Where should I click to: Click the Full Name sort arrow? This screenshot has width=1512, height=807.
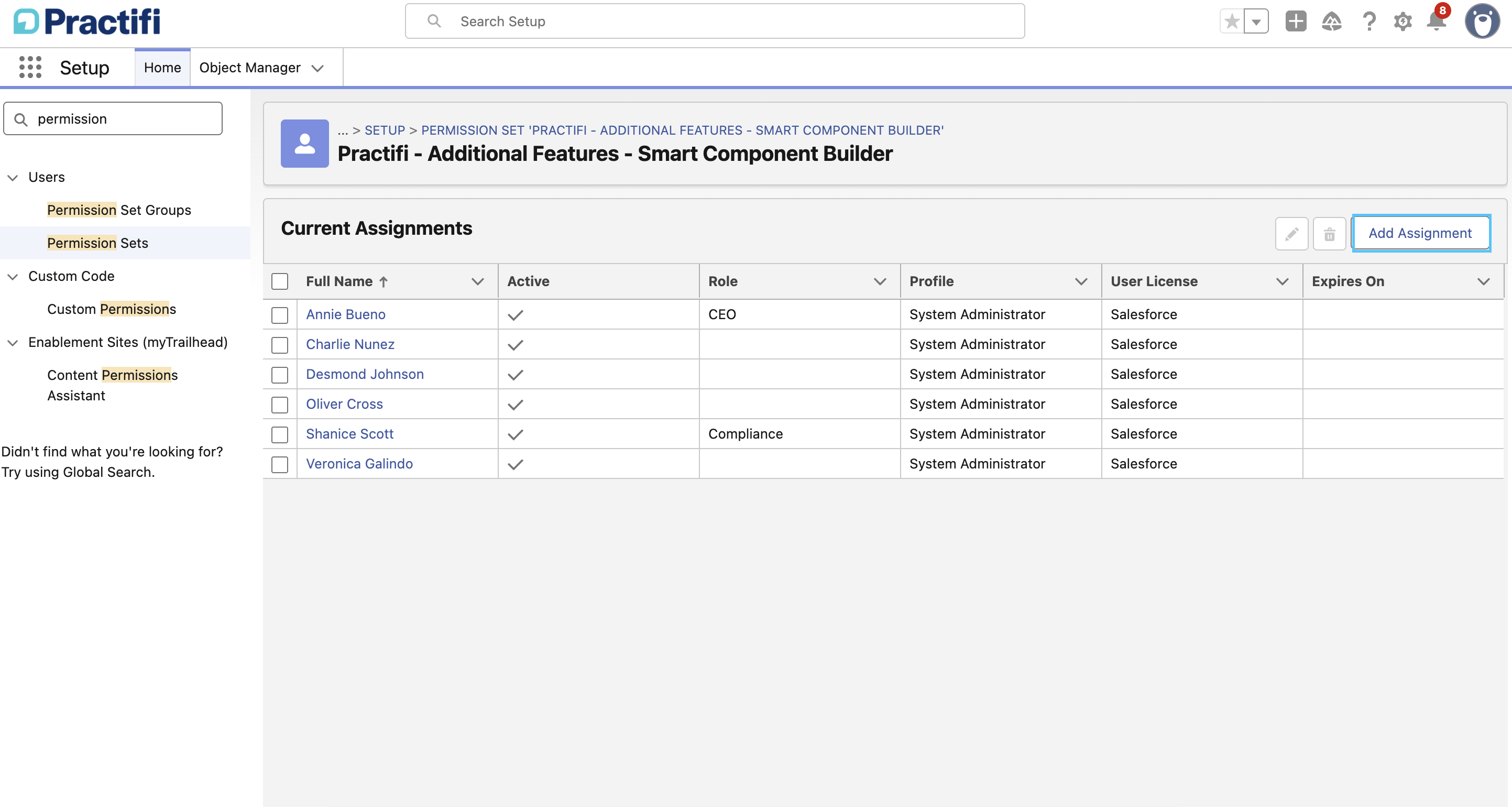point(384,282)
